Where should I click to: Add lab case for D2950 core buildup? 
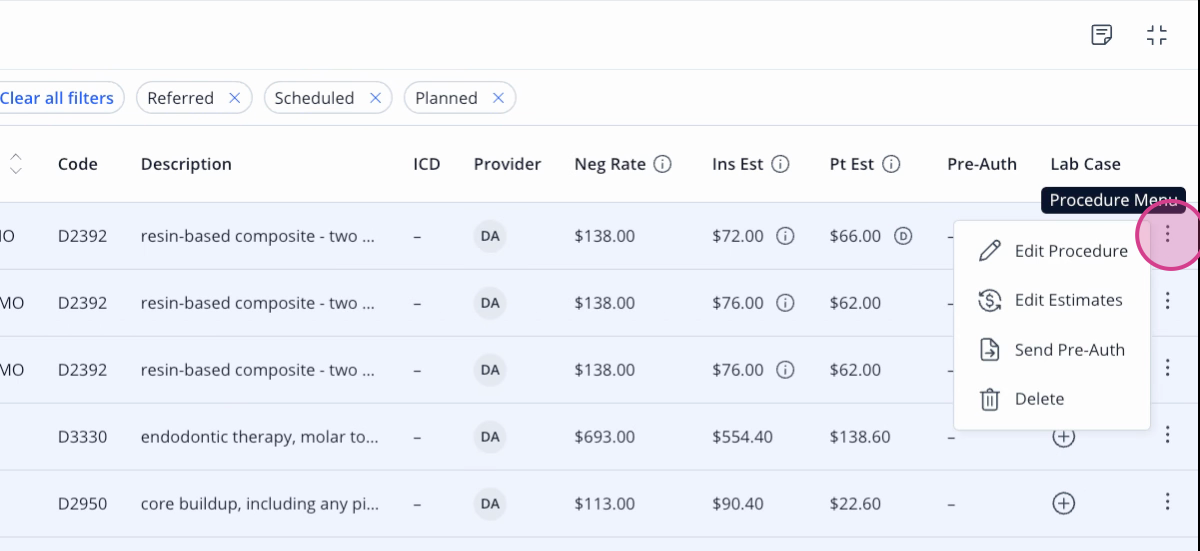pos(1064,504)
